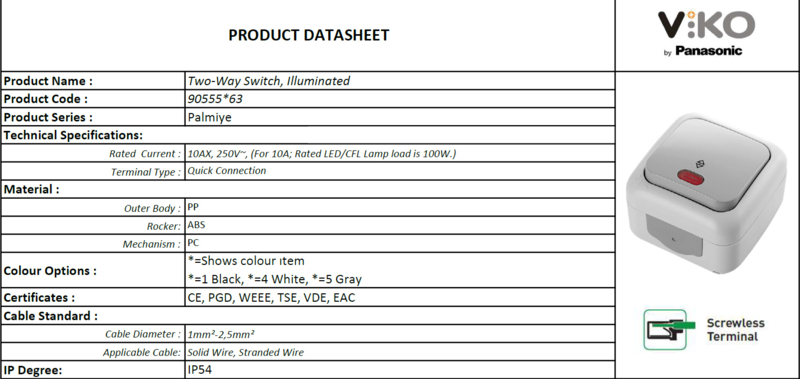
Task: Click the small symbol above red light
Action: click(698, 164)
